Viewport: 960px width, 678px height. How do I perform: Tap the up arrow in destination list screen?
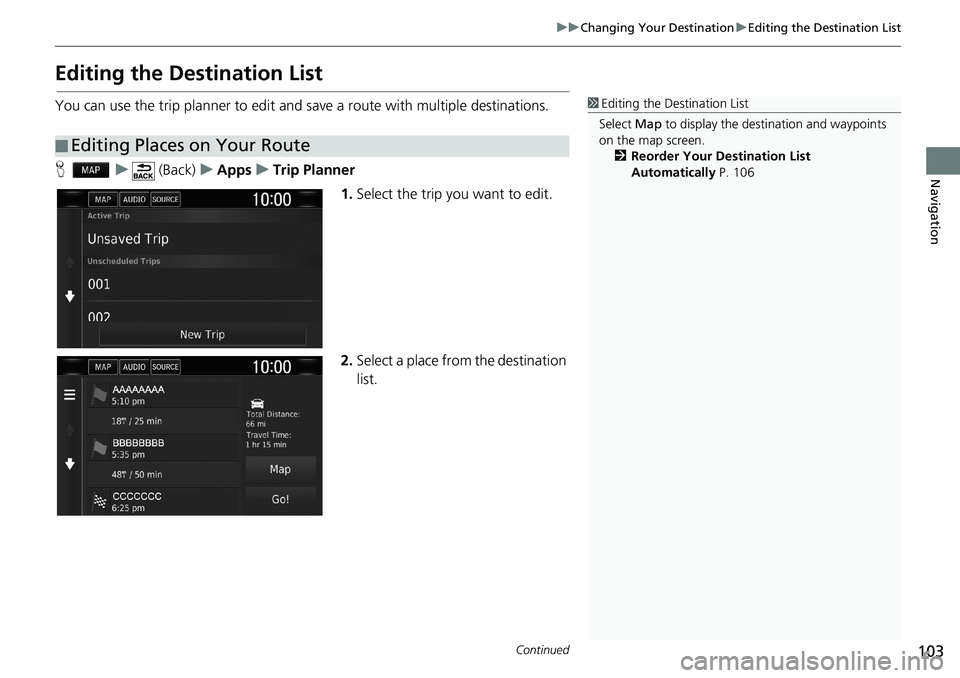click(70, 429)
